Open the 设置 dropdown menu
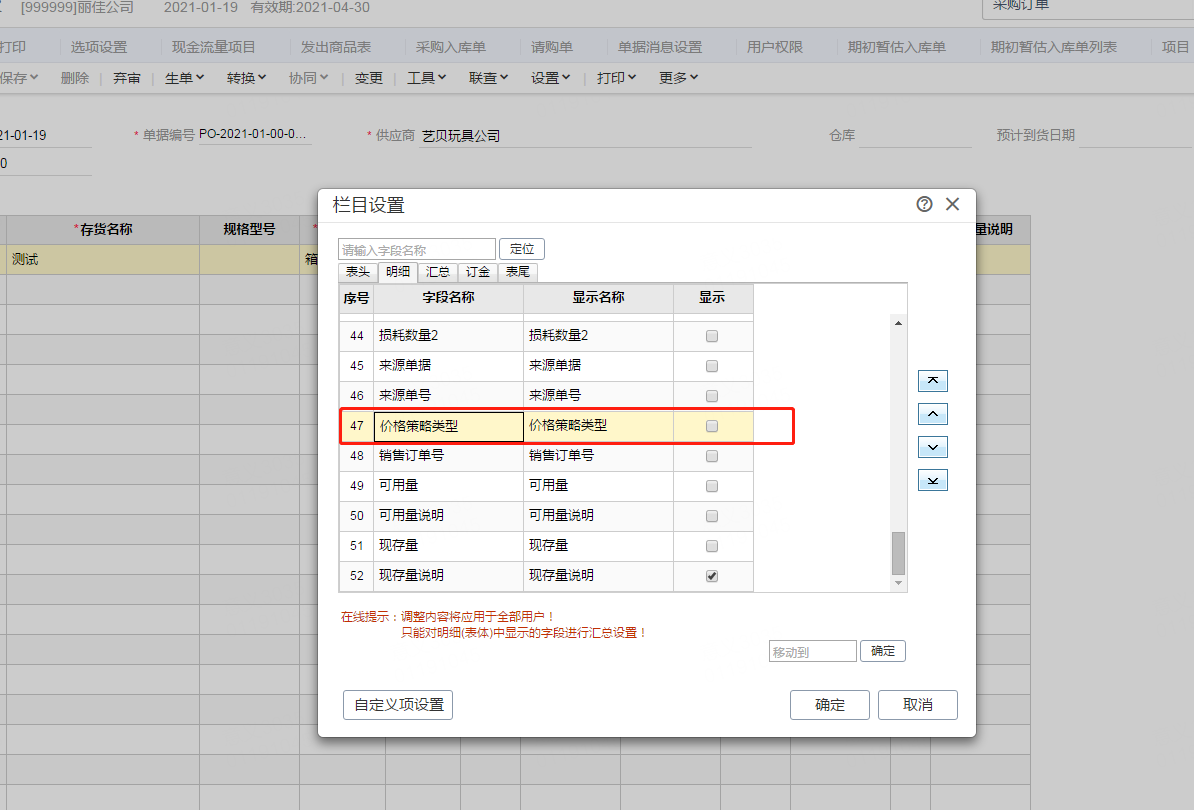 pos(551,78)
